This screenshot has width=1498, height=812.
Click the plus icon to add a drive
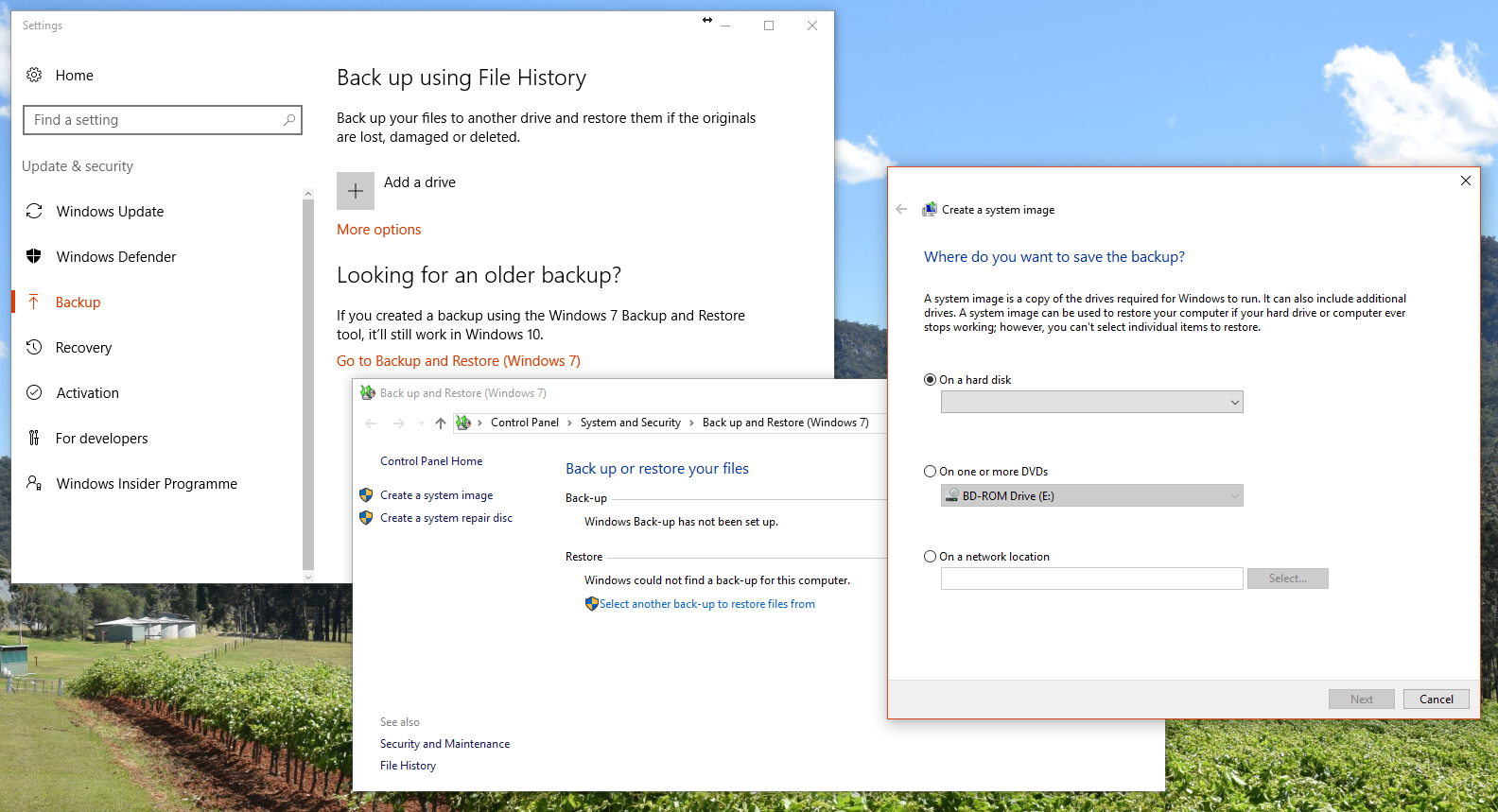(356, 191)
